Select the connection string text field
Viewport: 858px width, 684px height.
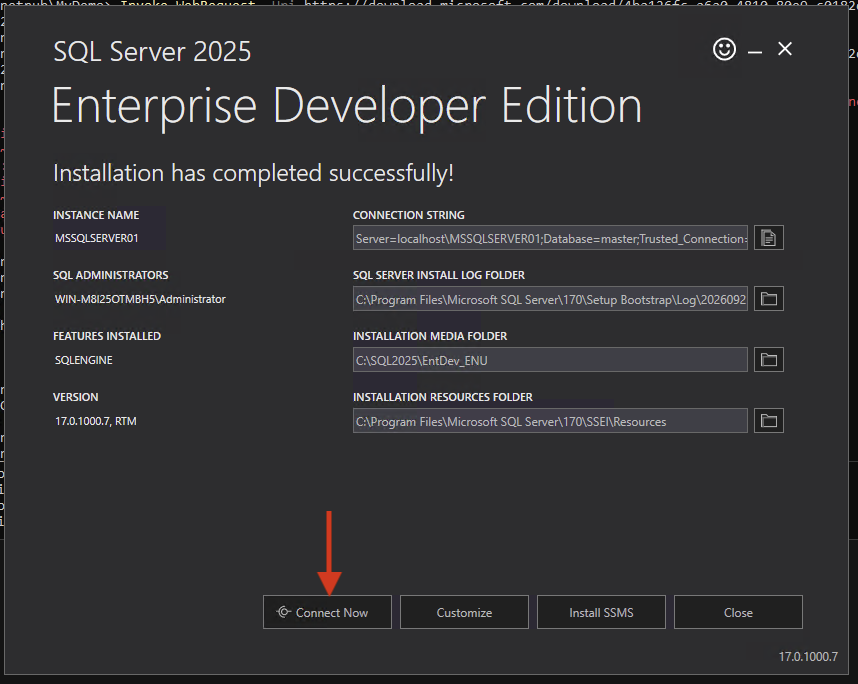(x=550, y=237)
